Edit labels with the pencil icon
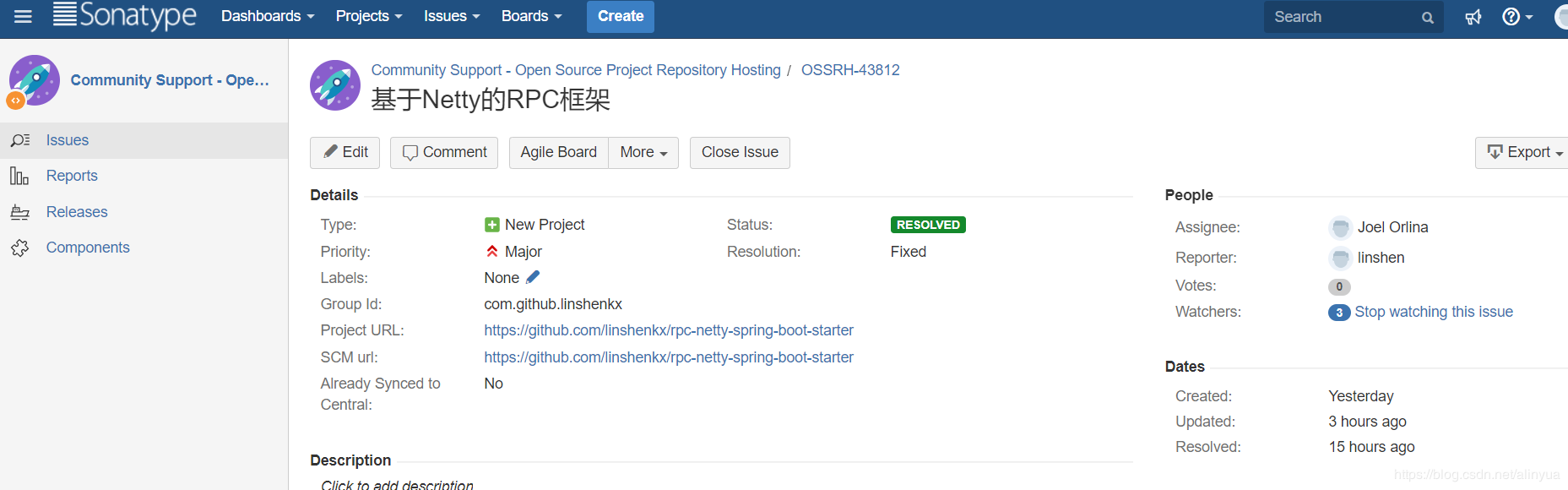 pyautogui.click(x=533, y=277)
